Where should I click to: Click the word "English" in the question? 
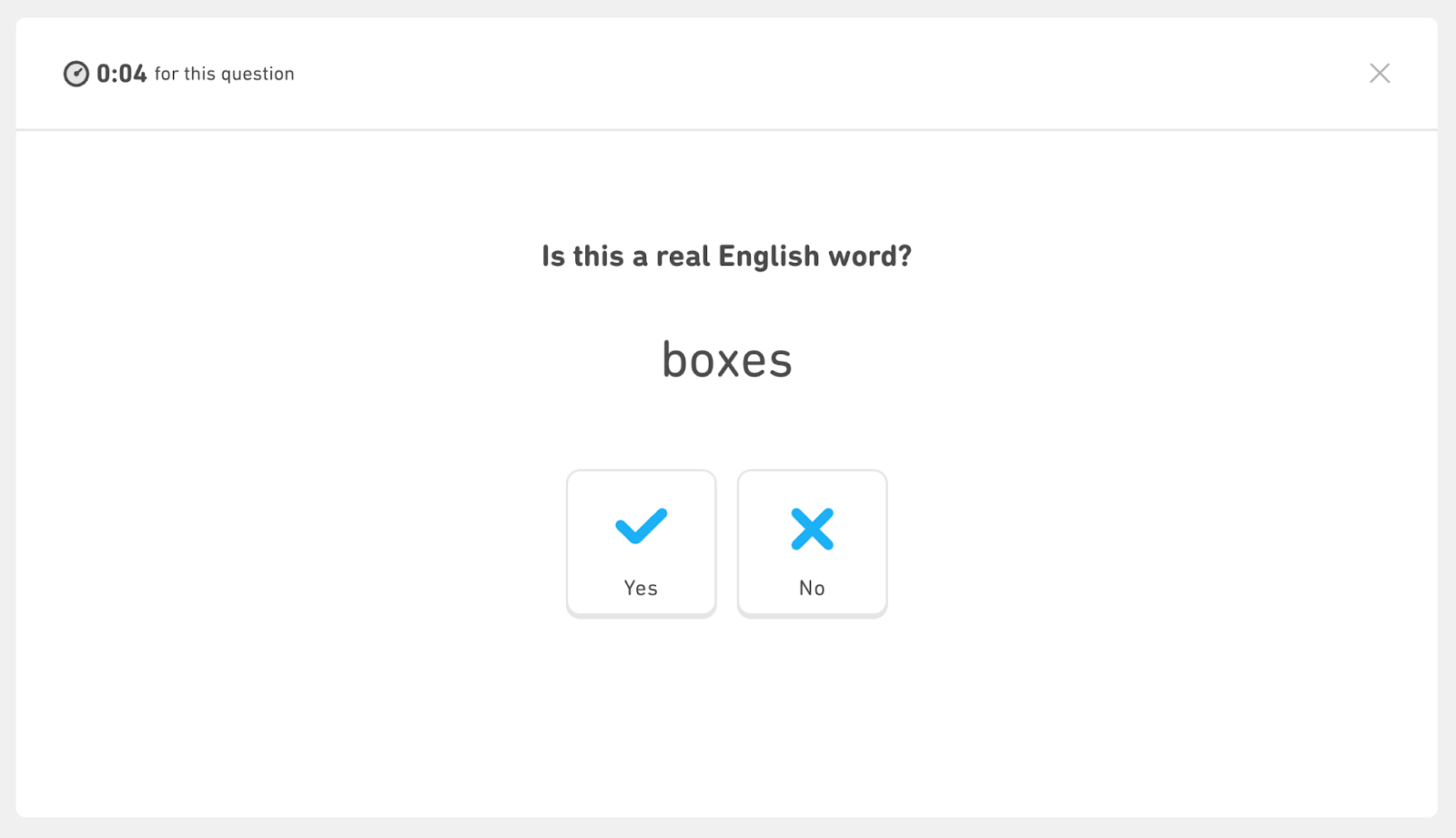coord(768,257)
